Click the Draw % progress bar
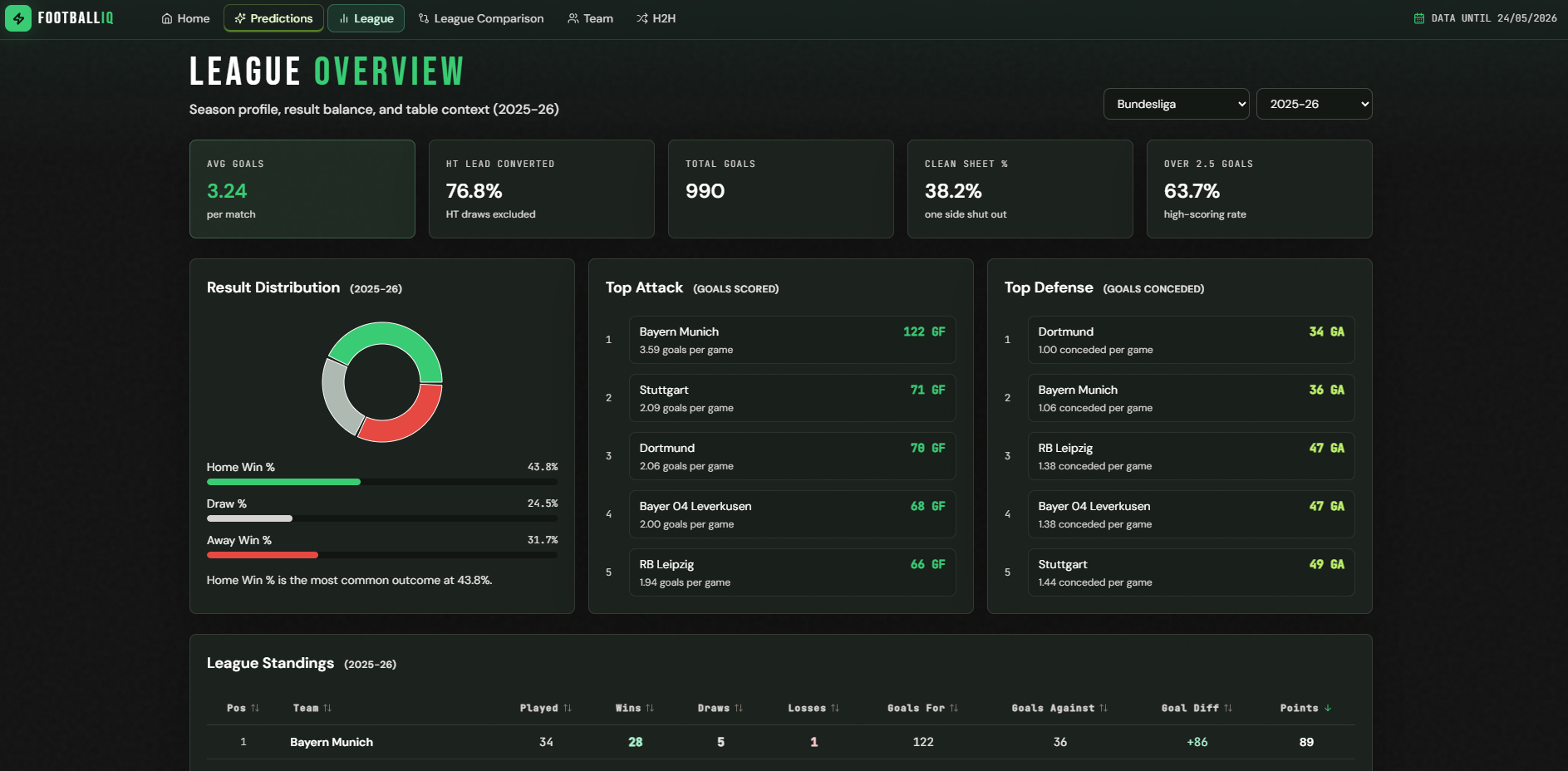Screen dimensions: 1568x771 click(x=382, y=518)
